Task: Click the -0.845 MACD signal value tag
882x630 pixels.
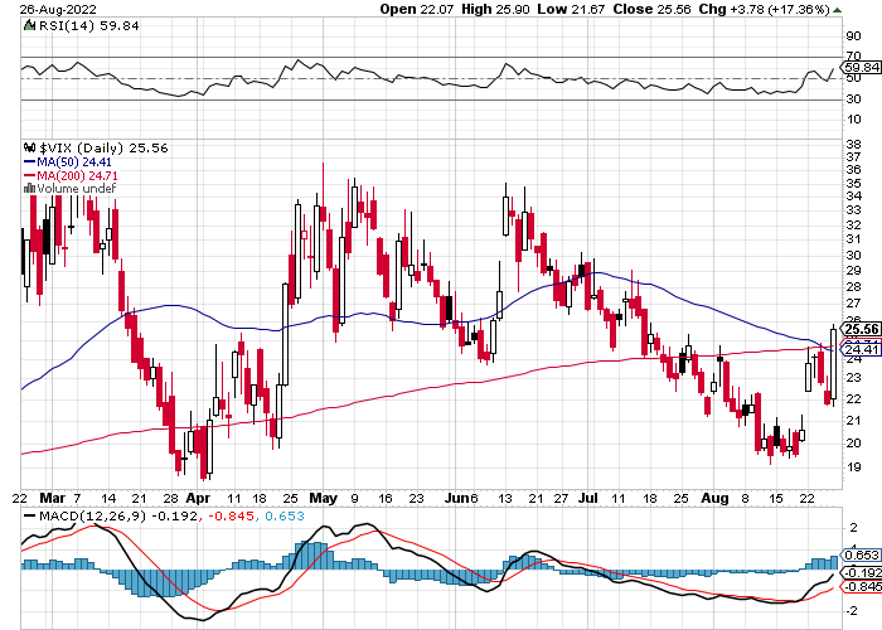Action: (860, 587)
